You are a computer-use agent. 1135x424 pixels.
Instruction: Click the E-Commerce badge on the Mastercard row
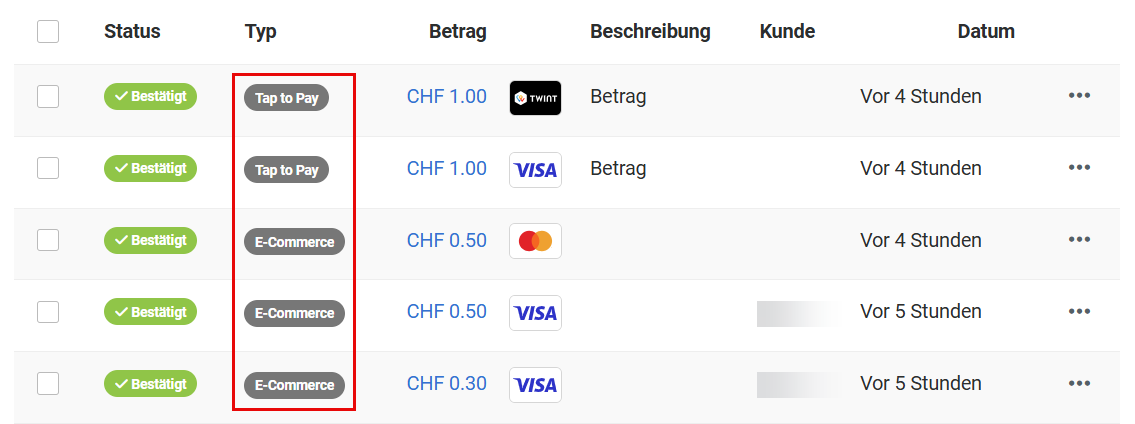[295, 242]
